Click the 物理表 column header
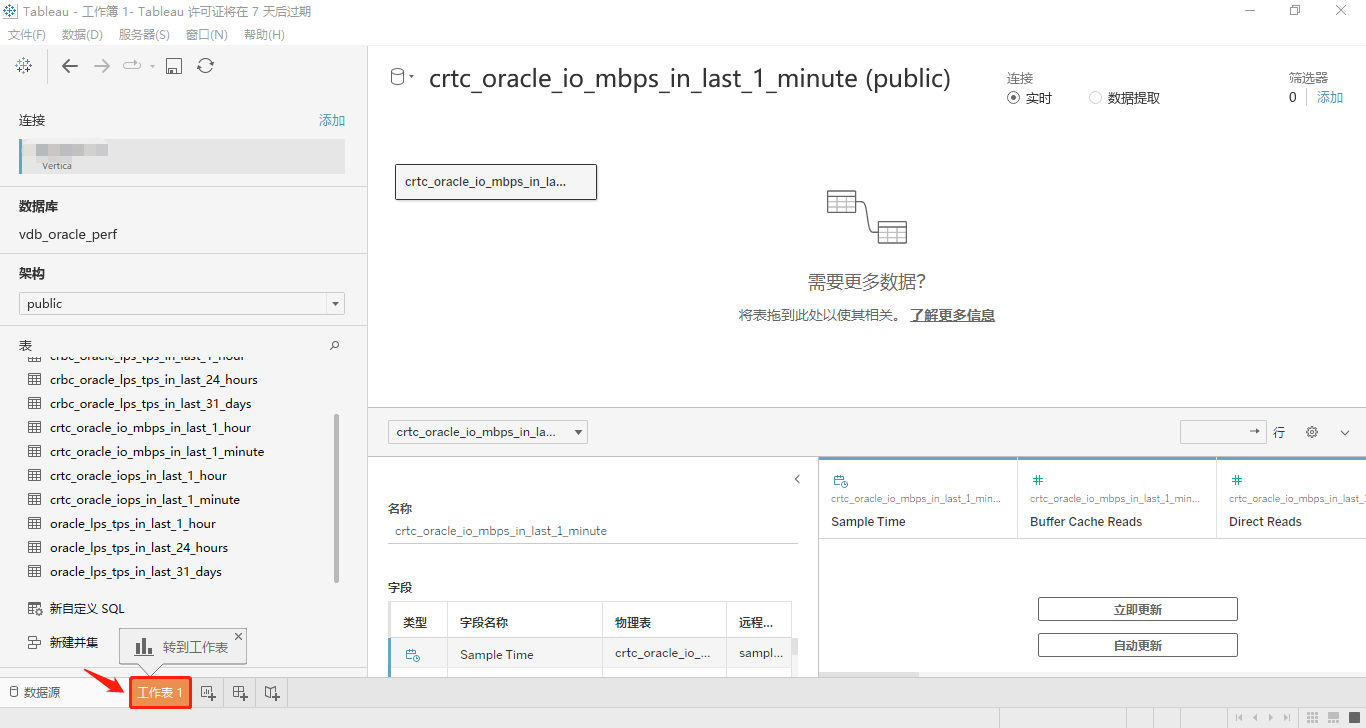The height and width of the screenshot is (728, 1366). pos(664,622)
